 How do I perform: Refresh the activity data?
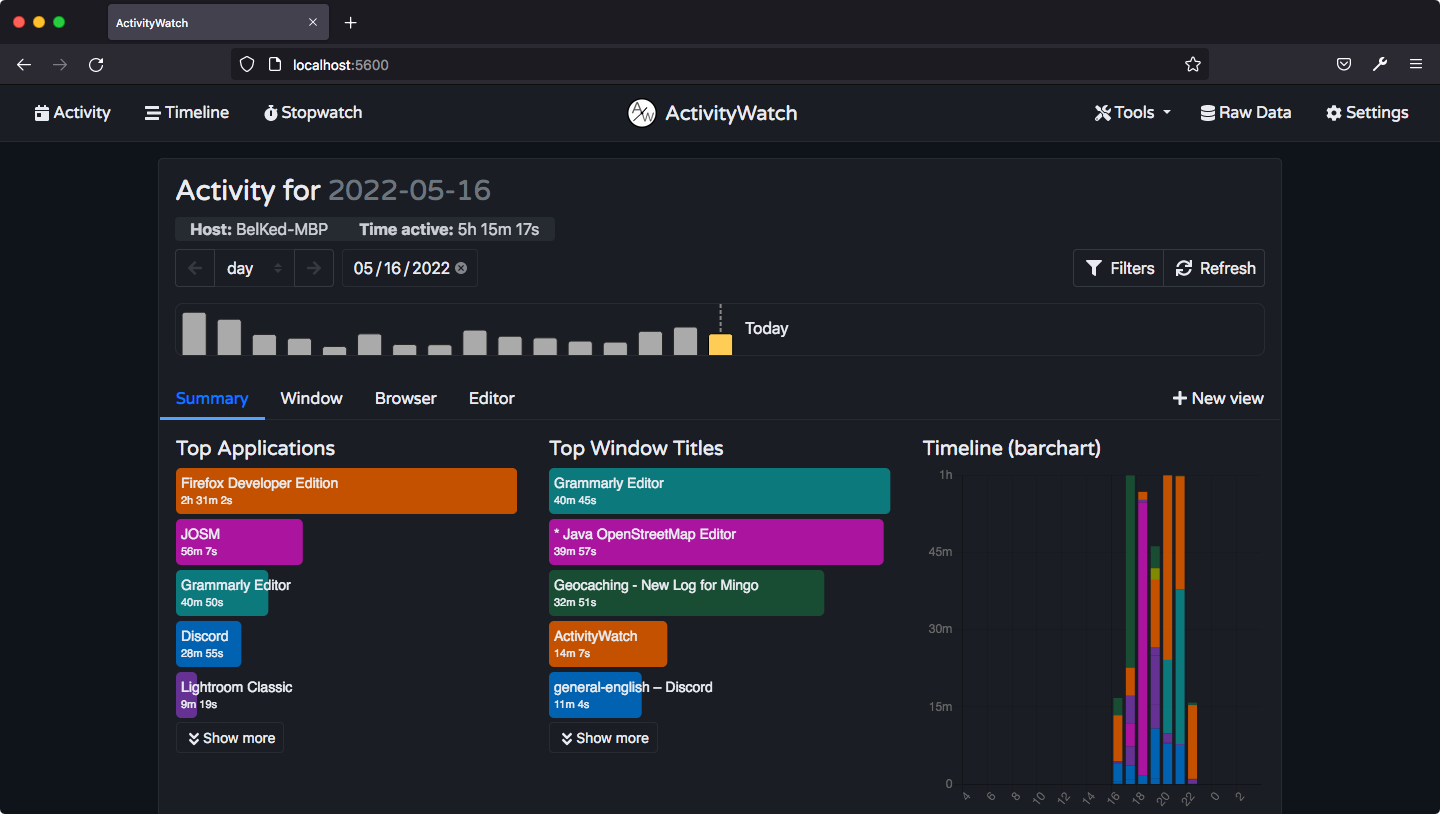click(1214, 268)
